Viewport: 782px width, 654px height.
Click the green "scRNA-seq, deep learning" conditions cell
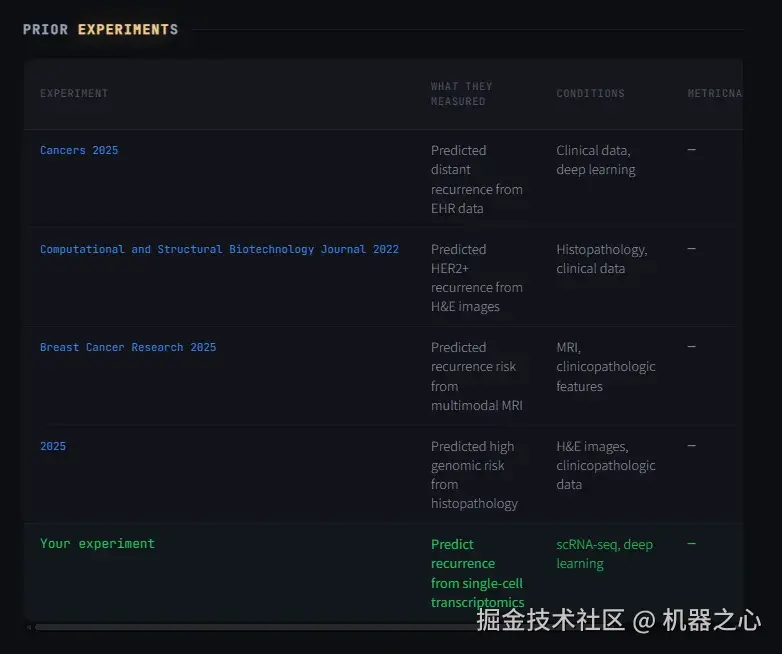(604, 554)
